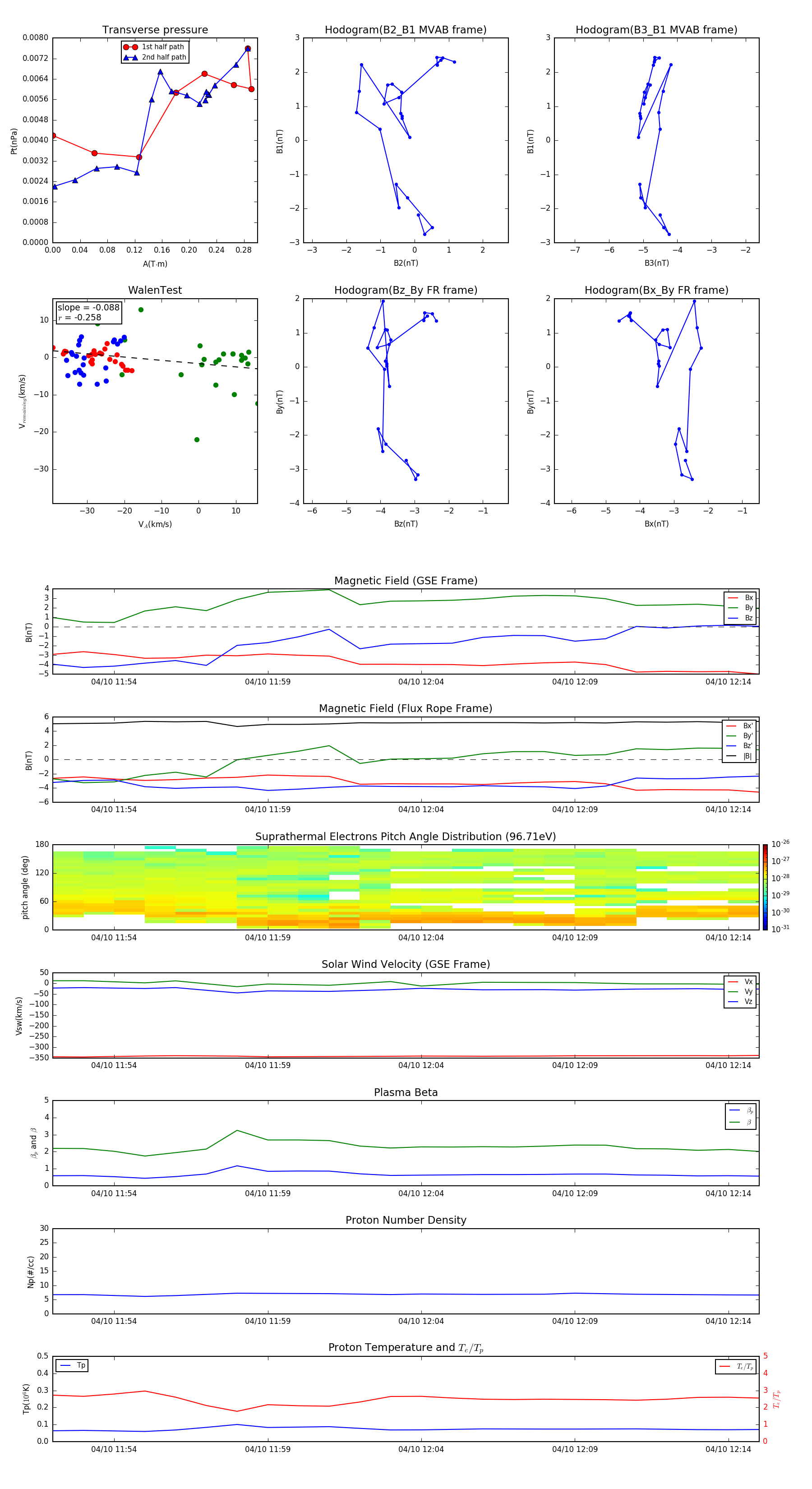Click the 'r = -0.258' annotation
Screen dimensions: 812x1489
[80, 317]
